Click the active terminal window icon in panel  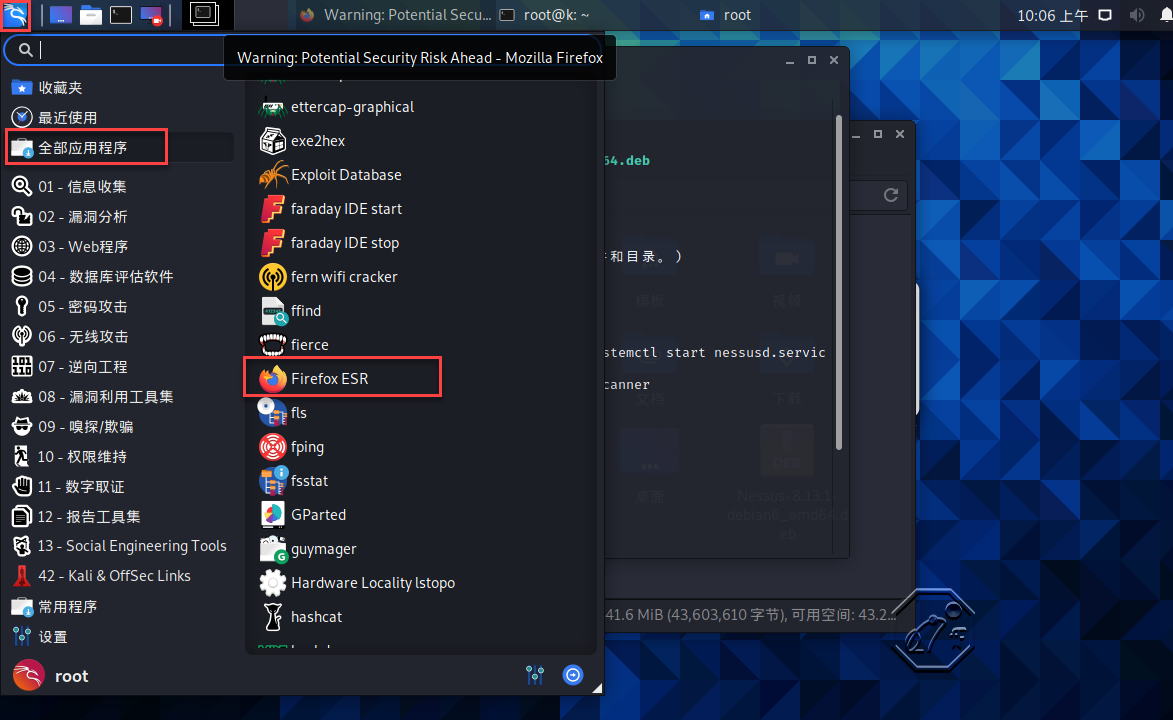tap(203, 14)
